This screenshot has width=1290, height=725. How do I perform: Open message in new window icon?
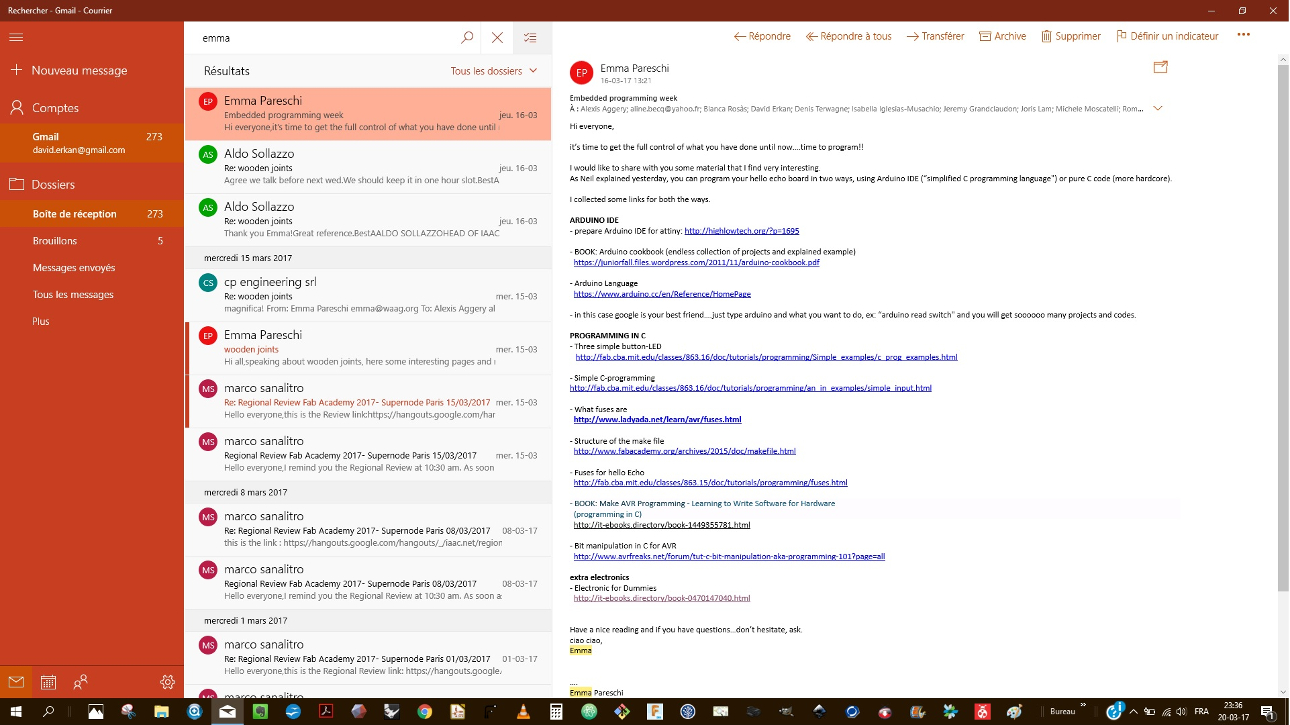point(1160,67)
